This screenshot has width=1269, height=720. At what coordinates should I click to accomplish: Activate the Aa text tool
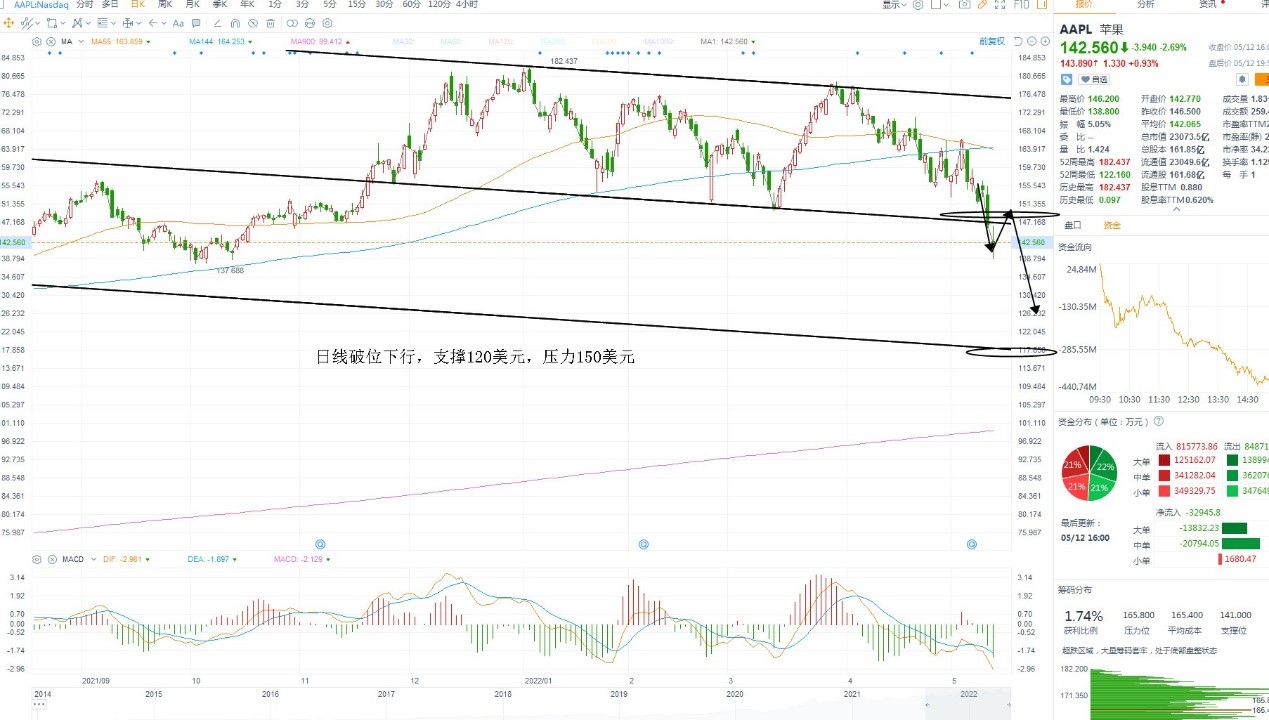coord(178,23)
